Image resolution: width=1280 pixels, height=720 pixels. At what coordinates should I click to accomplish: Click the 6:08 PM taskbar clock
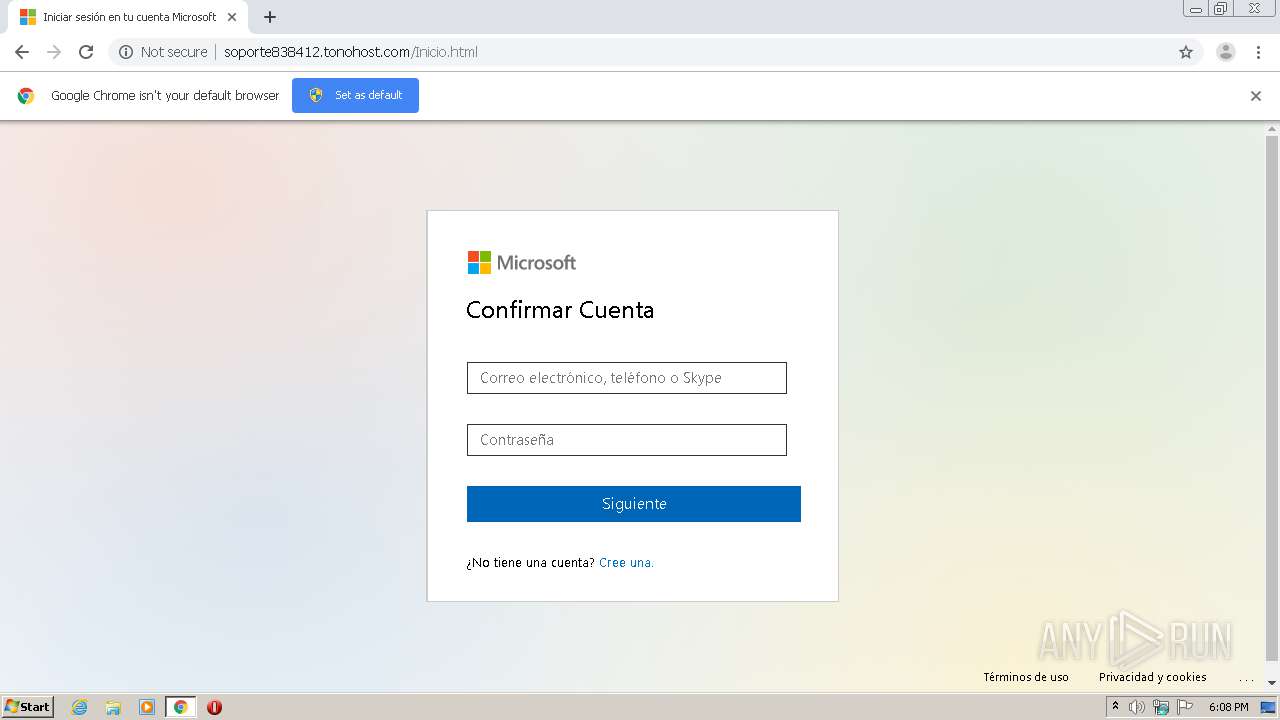[x=1228, y=707]
